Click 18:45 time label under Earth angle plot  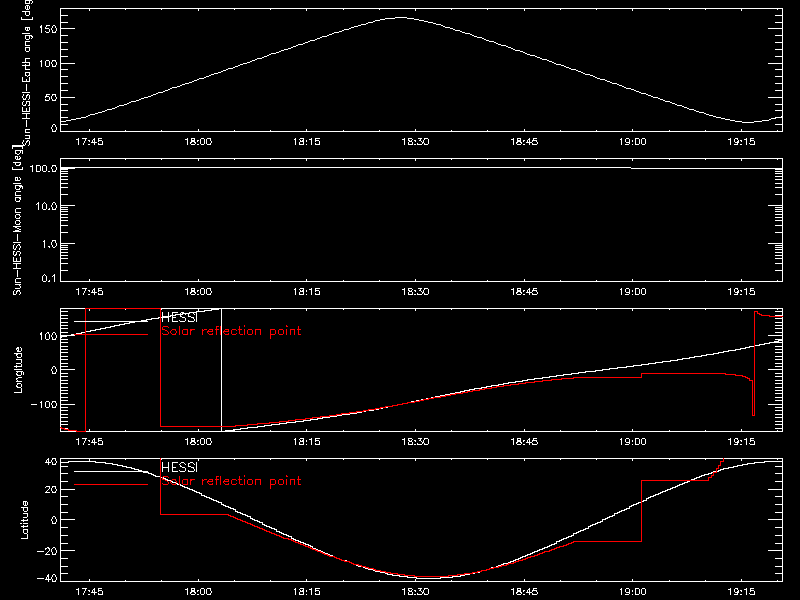click(524, 142)
